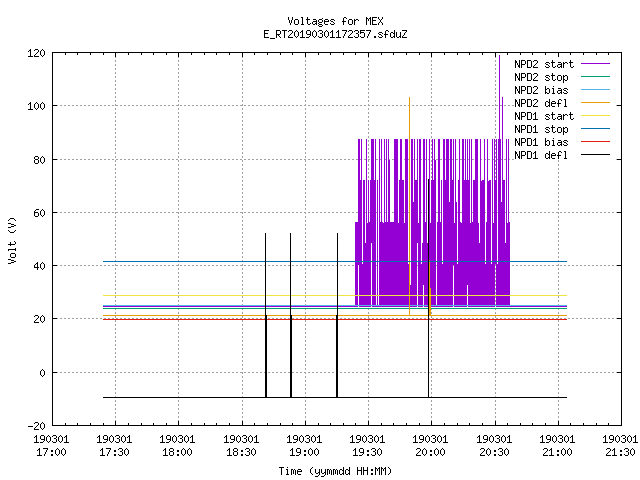Click the 17:30 x-axis time label
The height and width of the screenshot is (480, 640).
(x=114, y=452)
